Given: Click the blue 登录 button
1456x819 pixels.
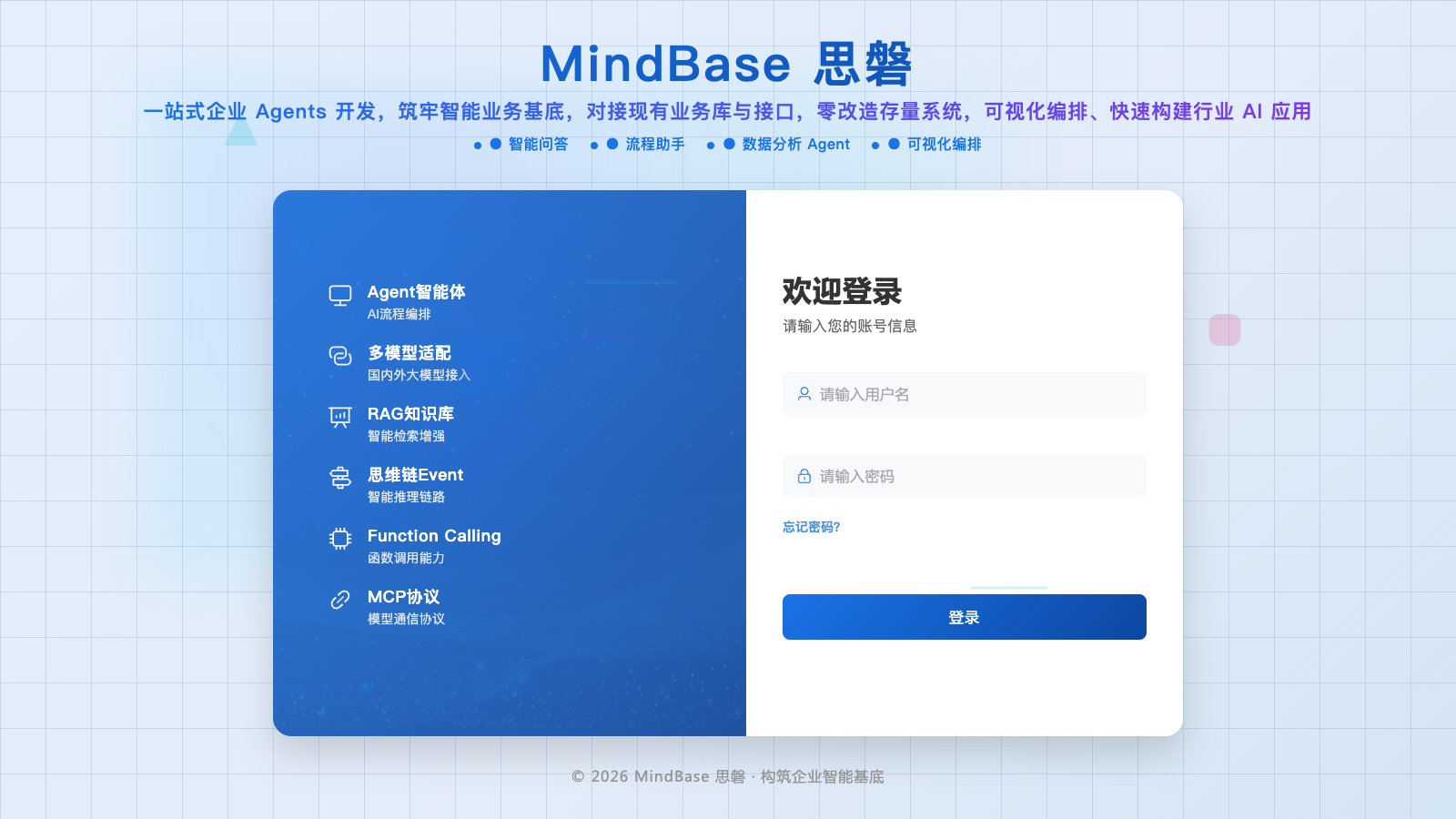Looking at the screenshot, I should [965, 617].
